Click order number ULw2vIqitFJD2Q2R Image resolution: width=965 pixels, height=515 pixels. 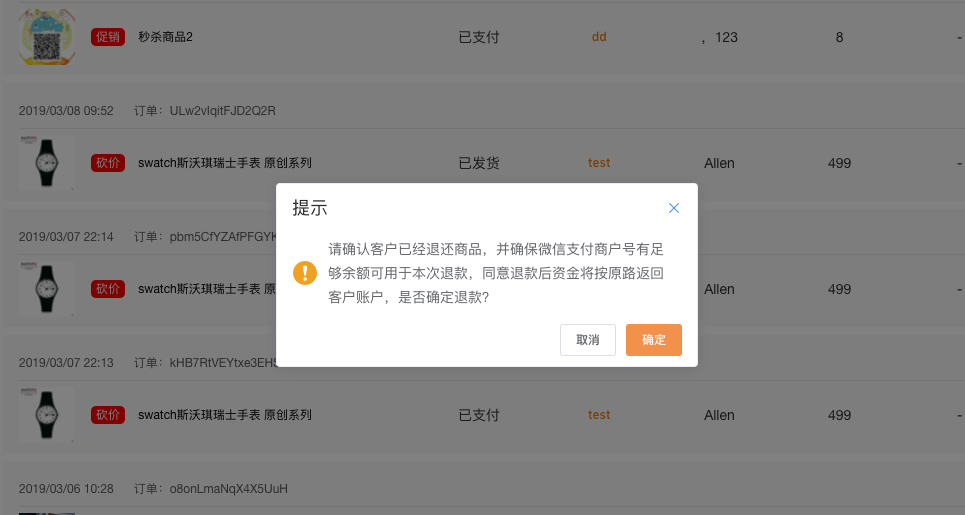[222, 110]
